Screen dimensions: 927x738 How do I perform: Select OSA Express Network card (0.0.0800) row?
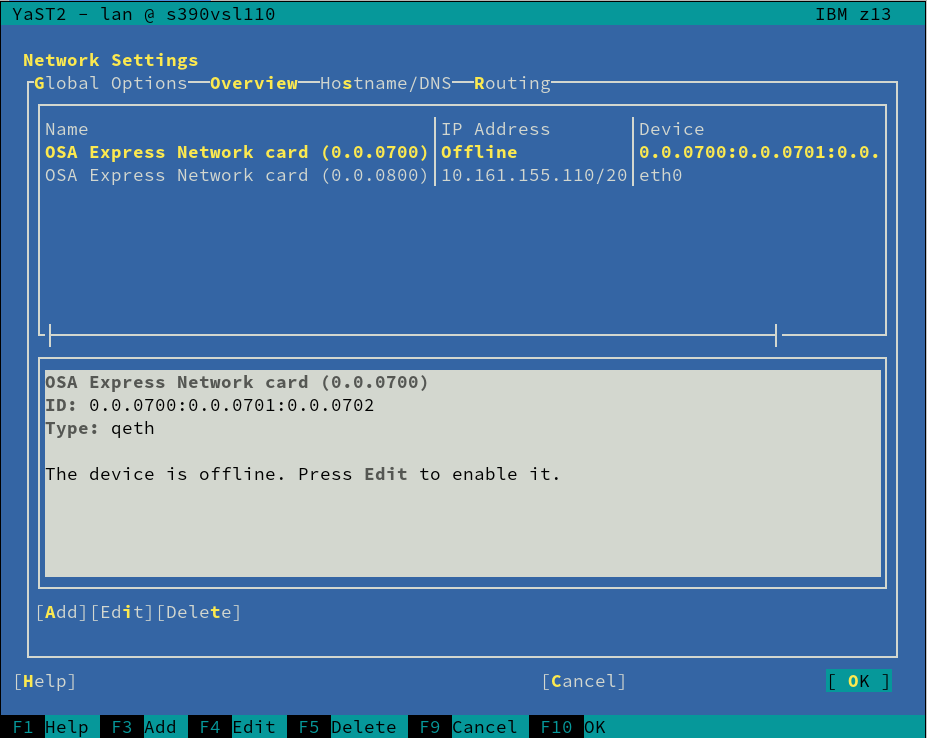coord(237,175)
